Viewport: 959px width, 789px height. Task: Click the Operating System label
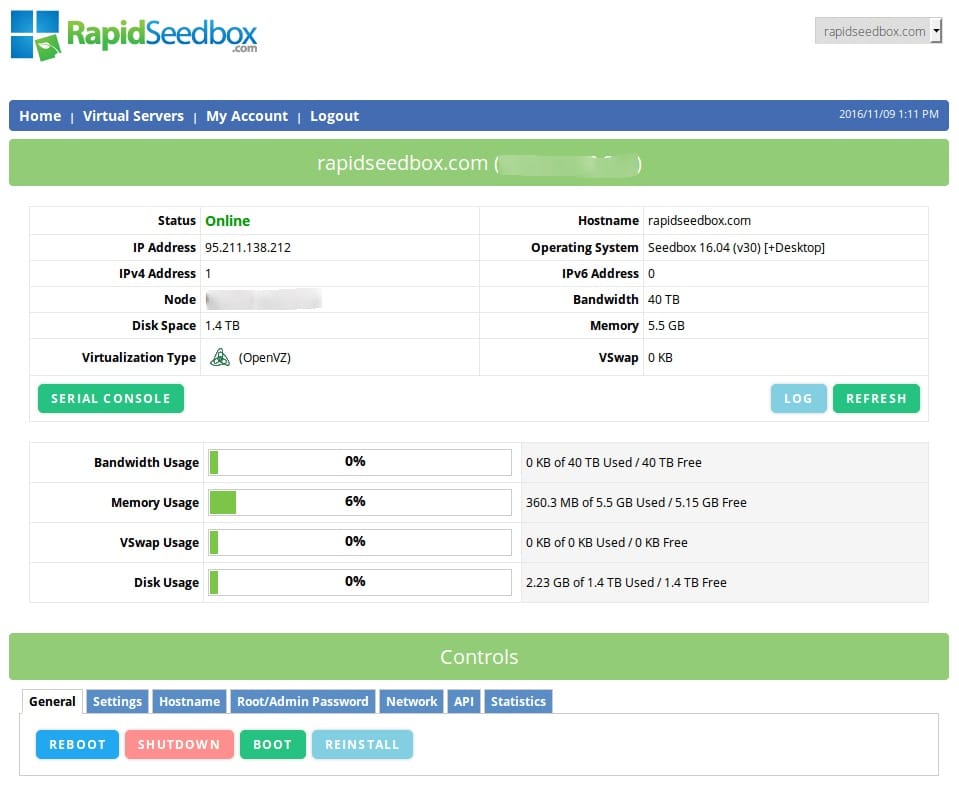coord(584,248)
